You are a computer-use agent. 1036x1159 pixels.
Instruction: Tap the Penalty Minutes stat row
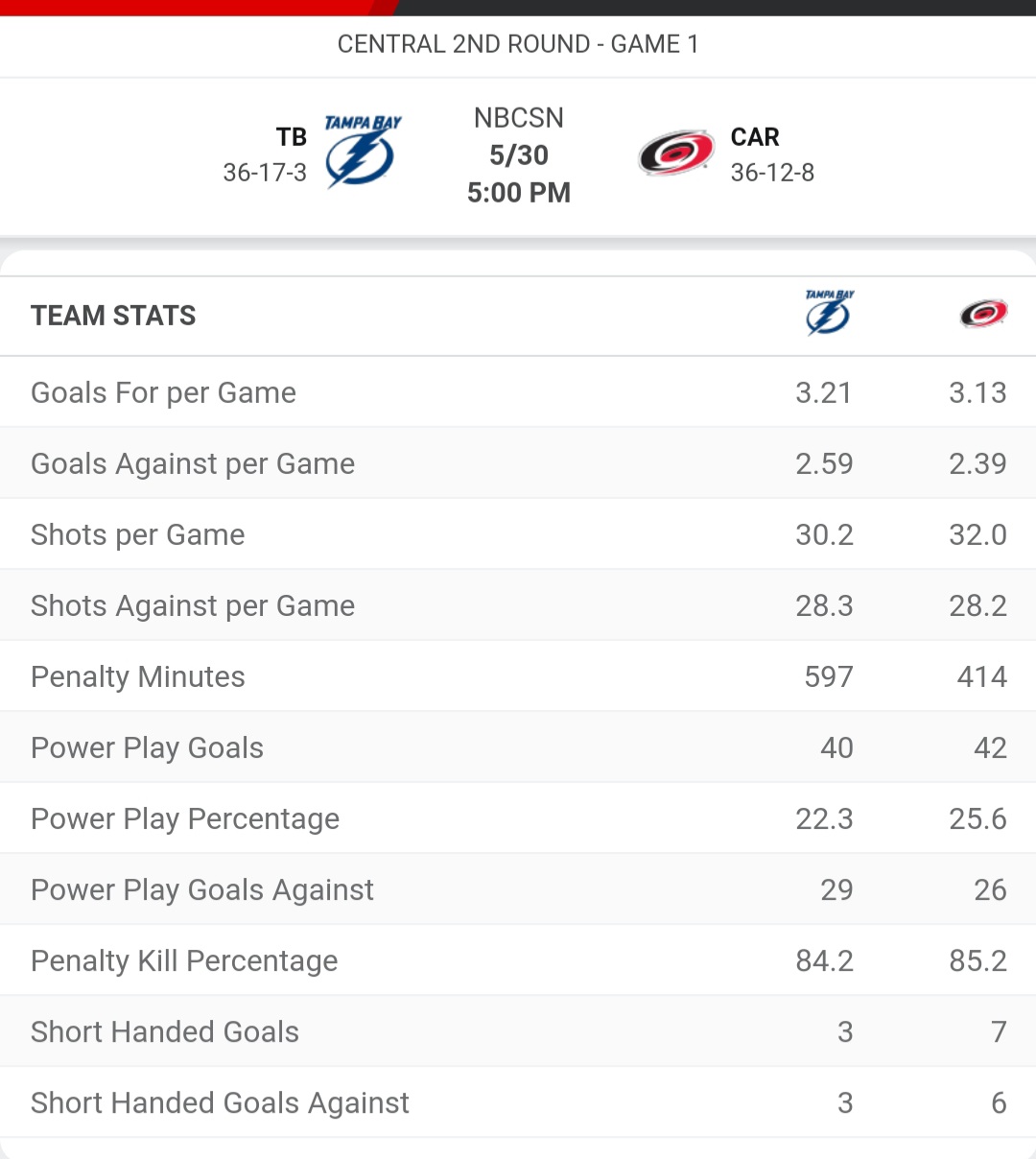tap(518, 676)
